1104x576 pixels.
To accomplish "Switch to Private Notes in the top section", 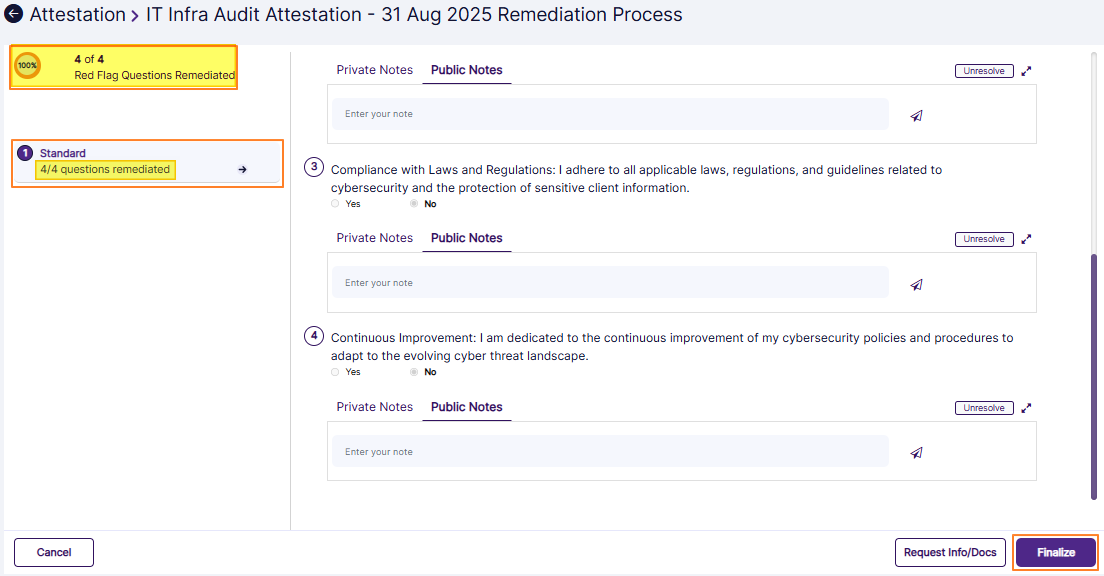I will [x=374, y=69].
